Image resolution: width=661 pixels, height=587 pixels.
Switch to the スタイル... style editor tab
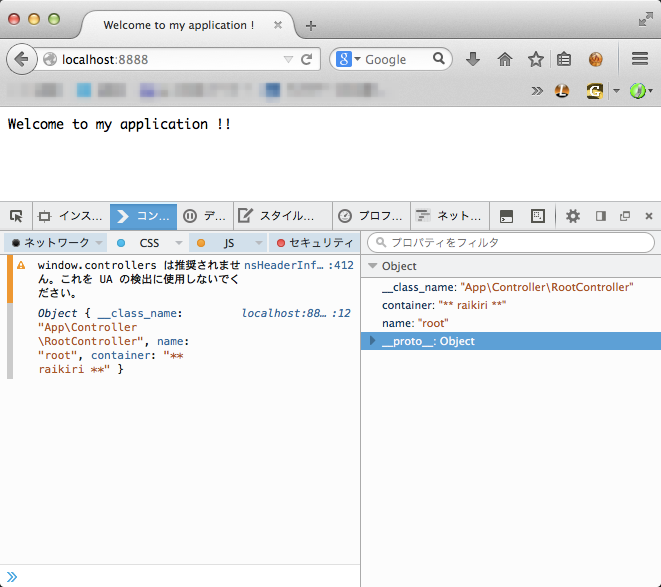[282, 216]
